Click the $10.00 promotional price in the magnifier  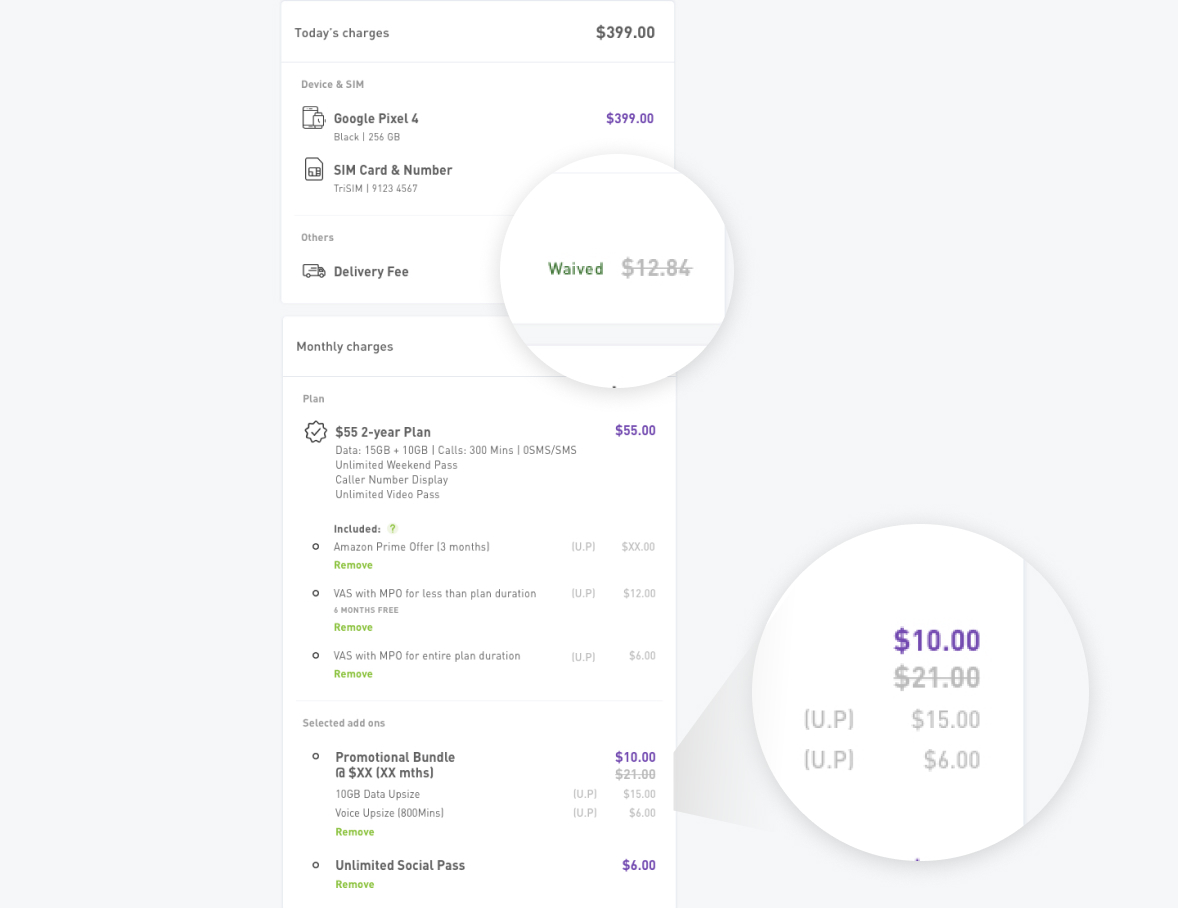(x=936, y=640)
